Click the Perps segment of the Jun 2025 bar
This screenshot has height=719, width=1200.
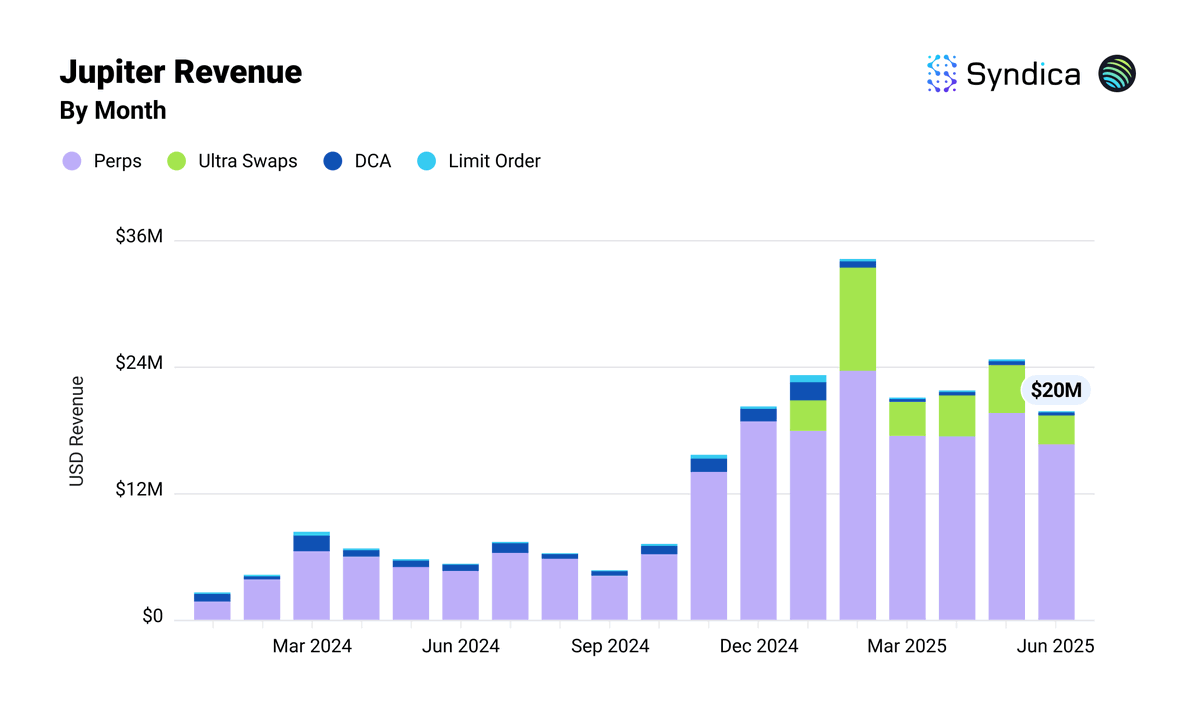[1056, 532]
